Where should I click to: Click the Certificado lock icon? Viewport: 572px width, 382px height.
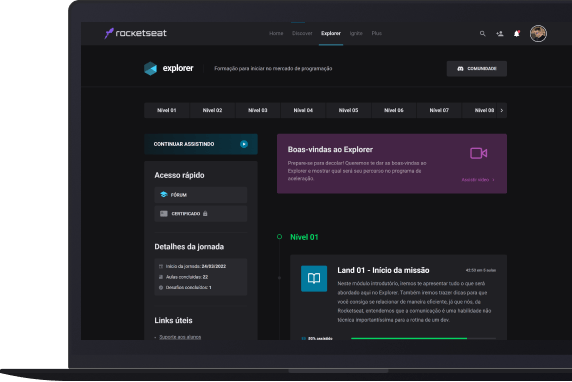pos(205,213)
